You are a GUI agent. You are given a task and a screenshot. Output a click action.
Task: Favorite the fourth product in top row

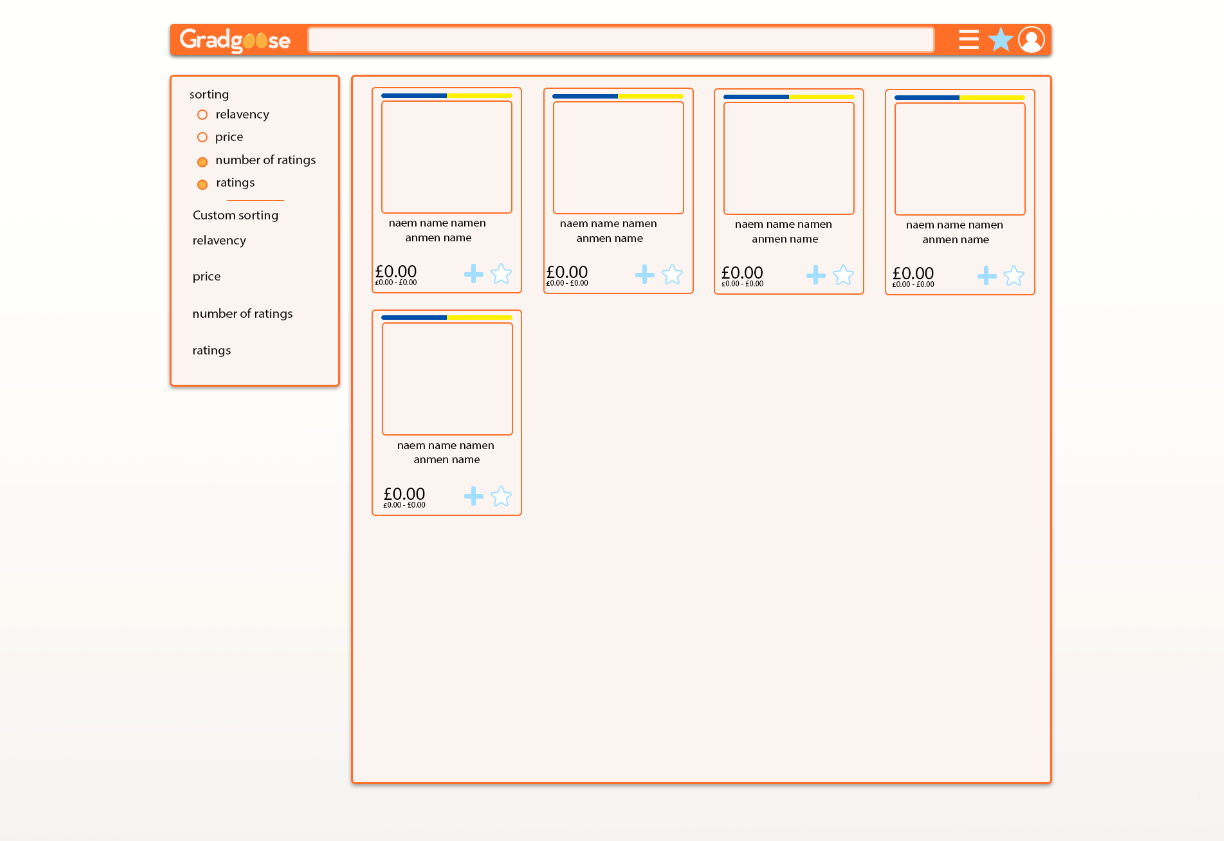click(x=1014, y=276)
